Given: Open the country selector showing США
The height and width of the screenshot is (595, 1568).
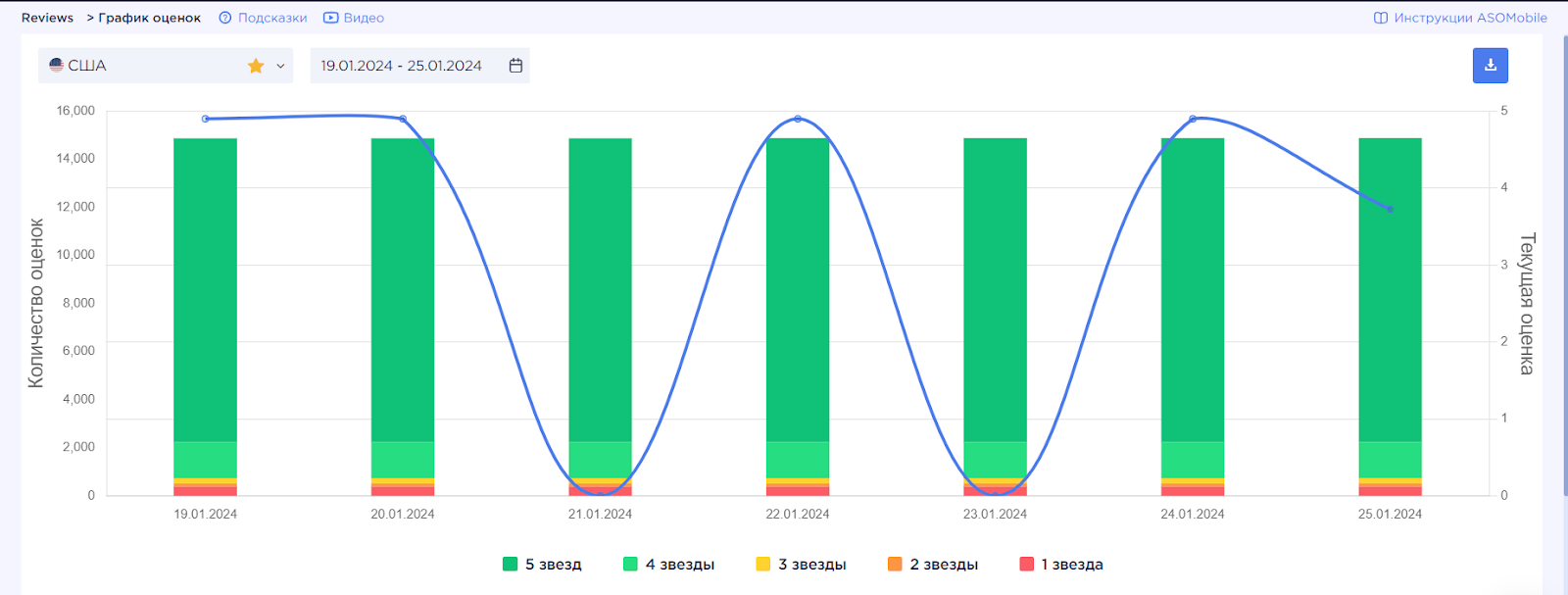Looking at the screenshot, I should tap(166, 66).
